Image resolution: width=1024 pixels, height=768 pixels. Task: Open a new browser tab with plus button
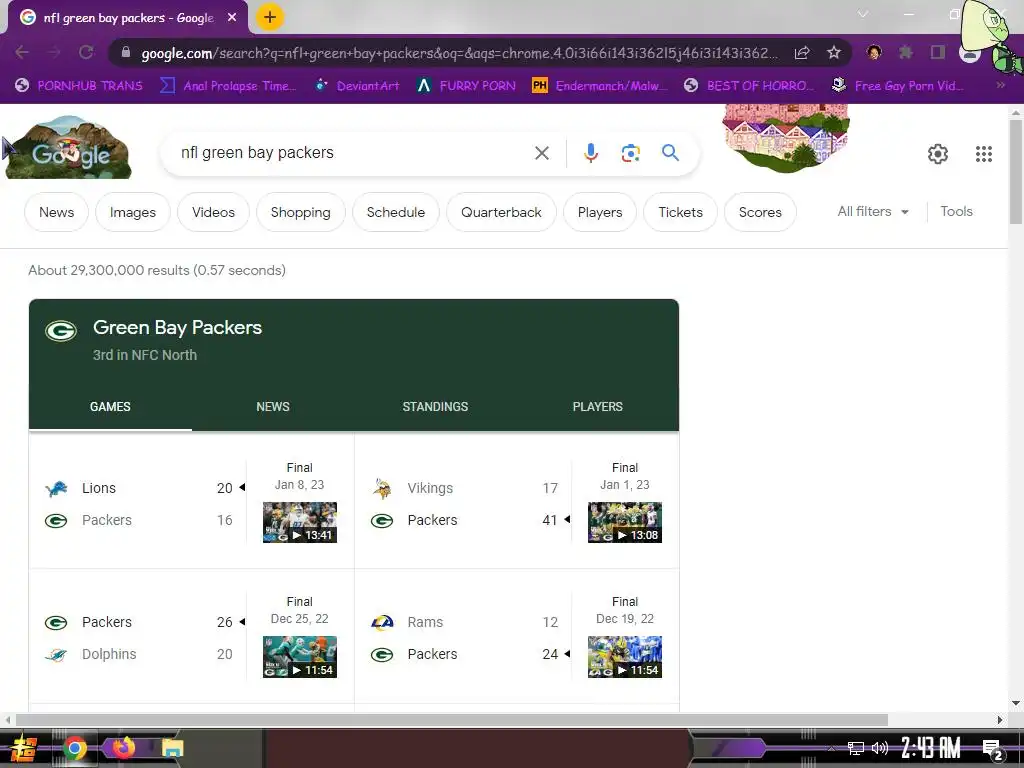(270, 17)
